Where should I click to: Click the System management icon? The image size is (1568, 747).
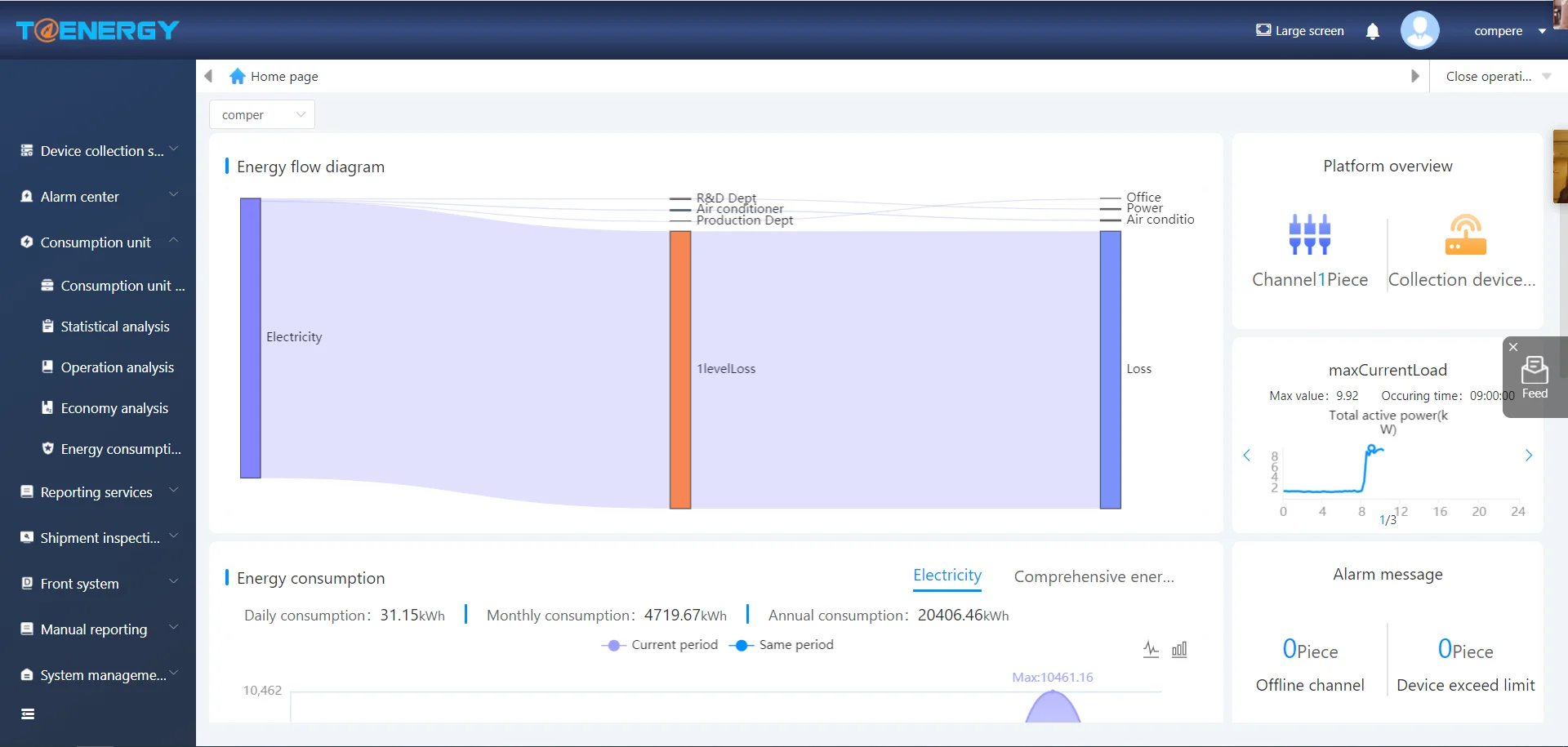pos(27,674)
